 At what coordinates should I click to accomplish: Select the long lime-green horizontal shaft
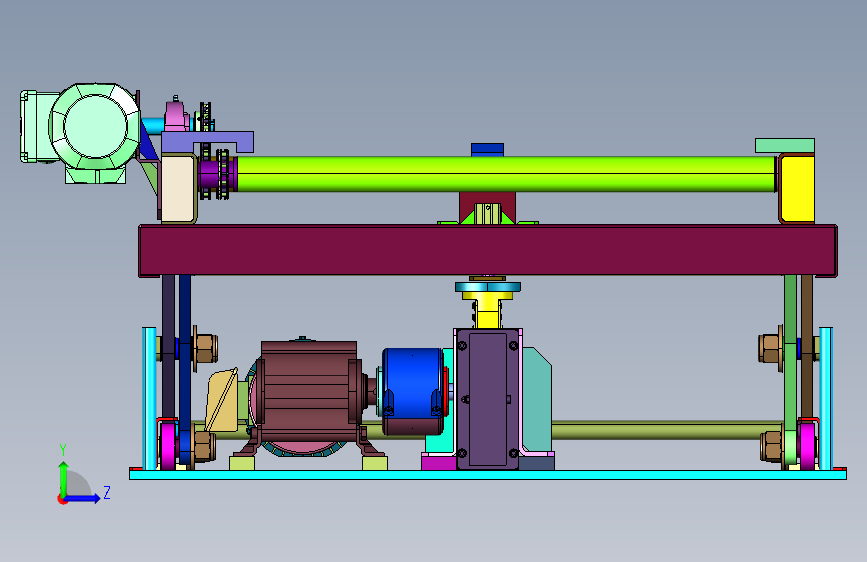[x=506, y=174]
